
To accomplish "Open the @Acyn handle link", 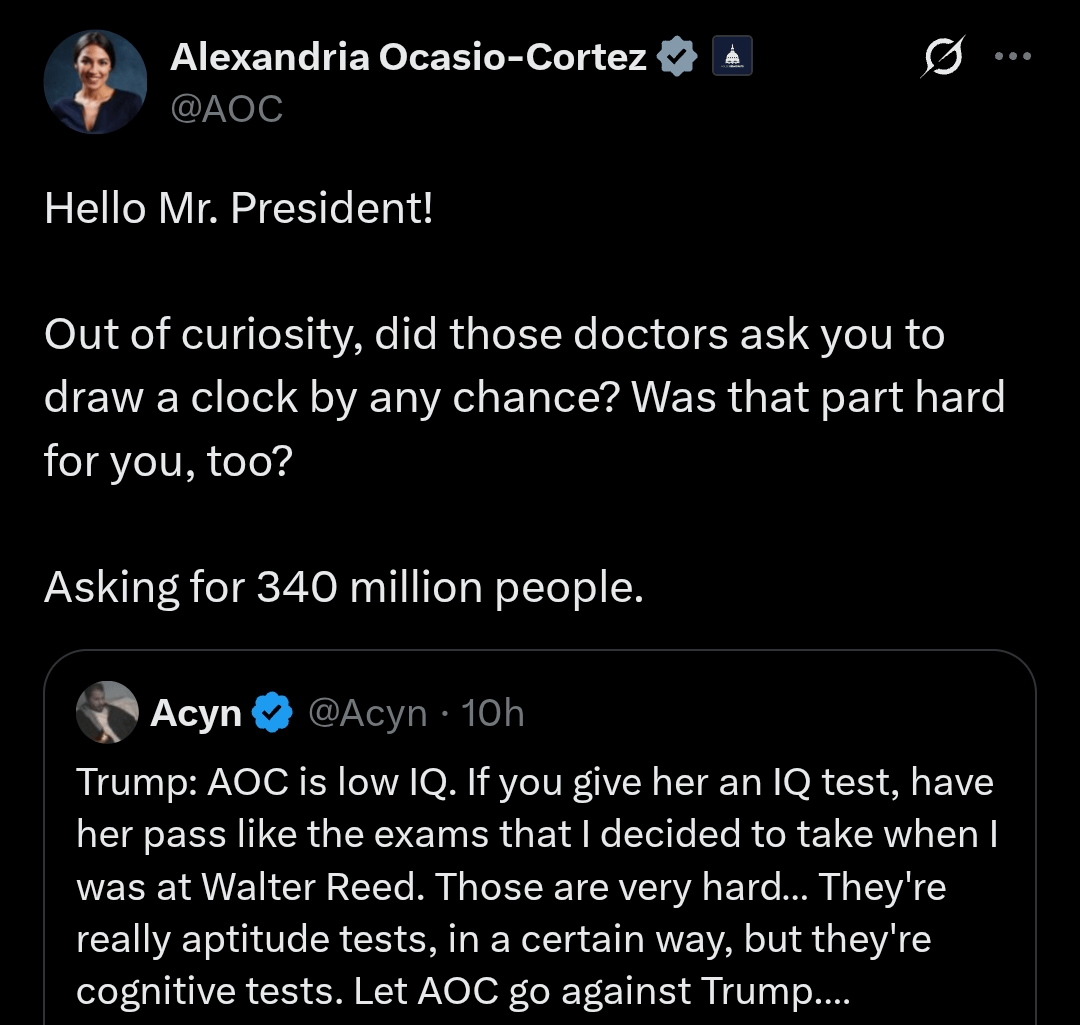I will (x=367, y=713).
